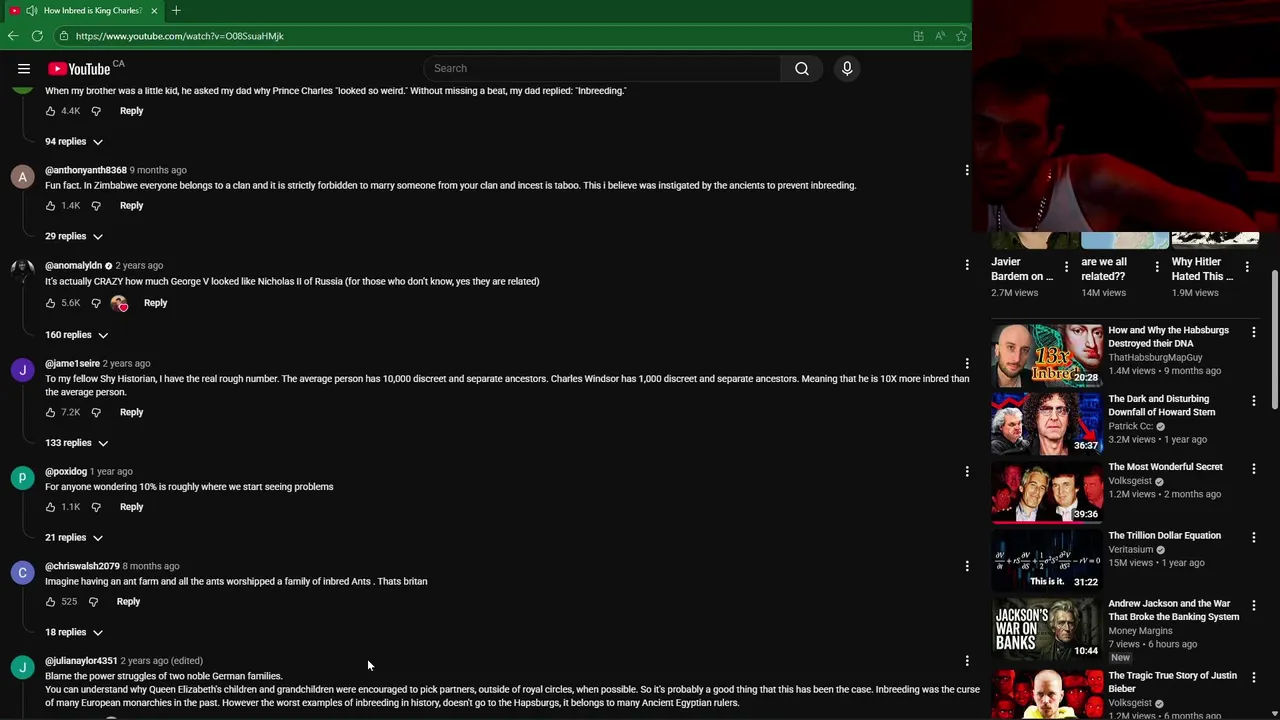Like the Prince Charles 'Inbreeding' comment
The height and width of the screenshot is (720, 1280).
(x=51, y=111)
